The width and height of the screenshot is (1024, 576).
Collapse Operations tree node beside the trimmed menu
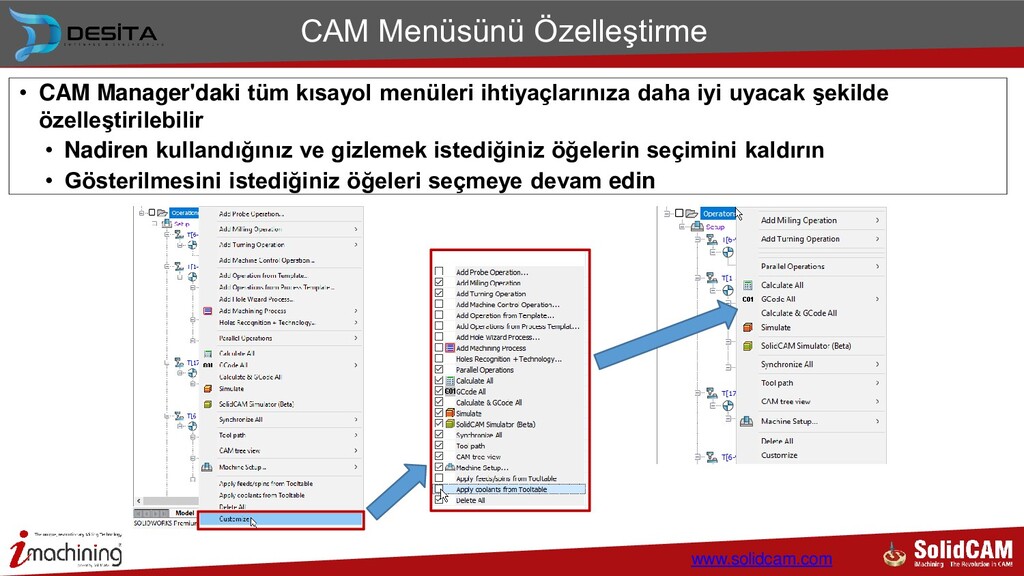point(667,213)
